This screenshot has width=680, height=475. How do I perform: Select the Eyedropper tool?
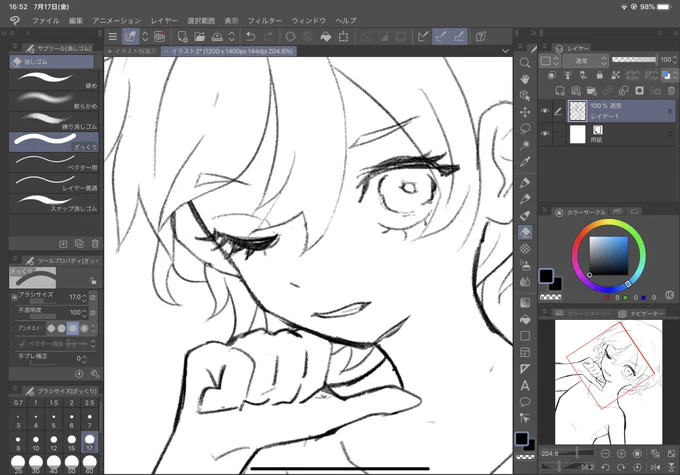pyautogui.click(x=525, y=162)
